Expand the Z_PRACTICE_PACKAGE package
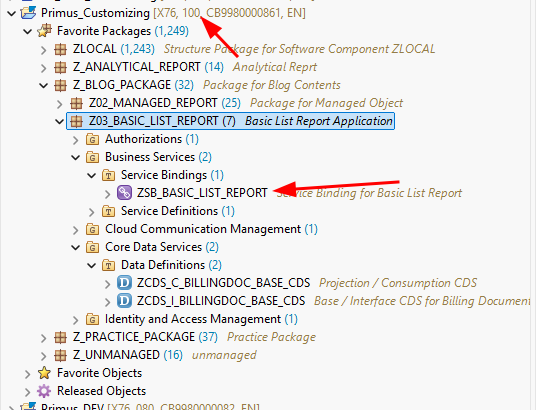The width and height of the screenshot is (557, 410). [44, 338]
